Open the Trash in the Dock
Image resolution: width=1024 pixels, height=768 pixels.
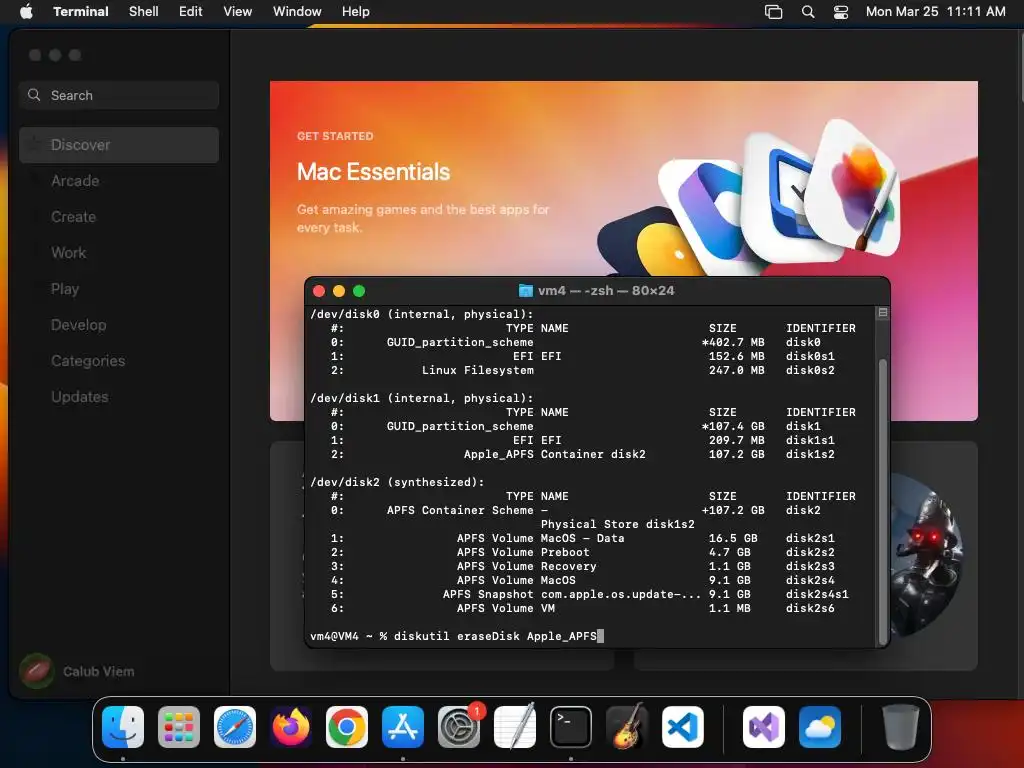tap(901, 726)
